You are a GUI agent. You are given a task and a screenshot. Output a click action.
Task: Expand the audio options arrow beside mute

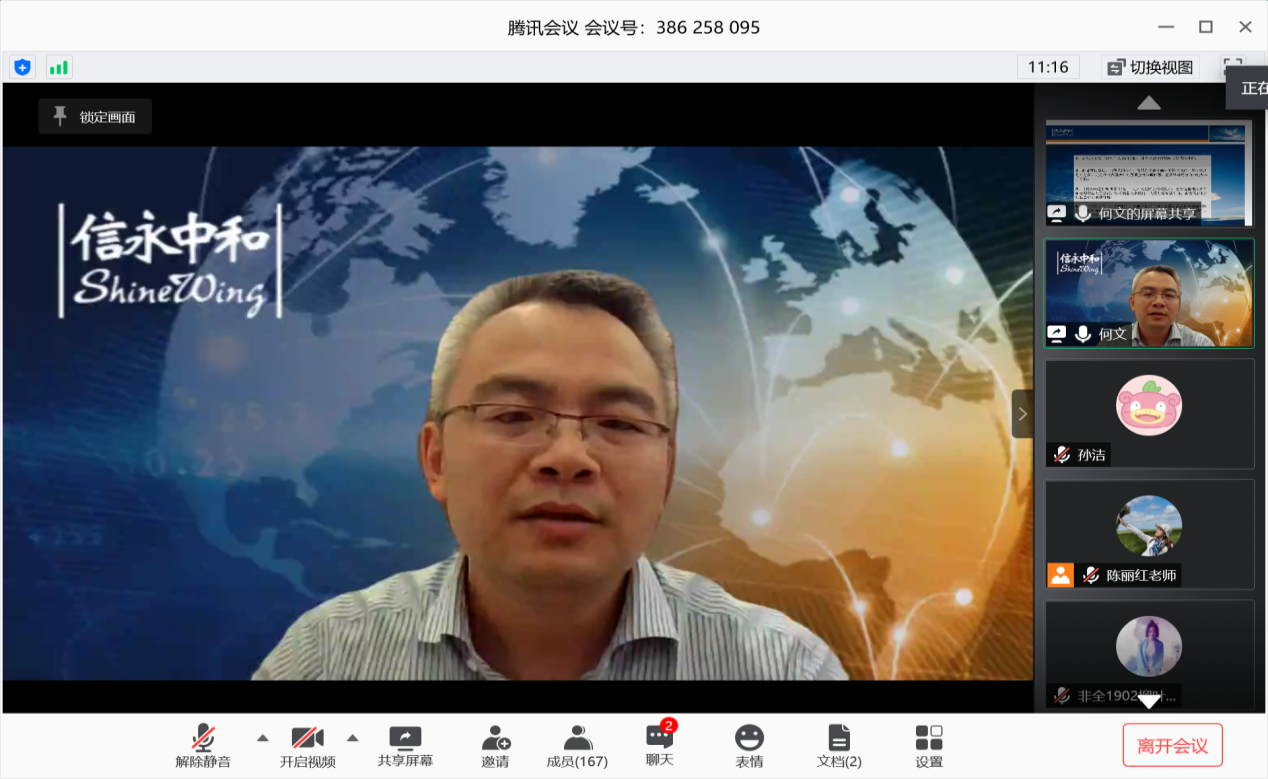(263, 738)
